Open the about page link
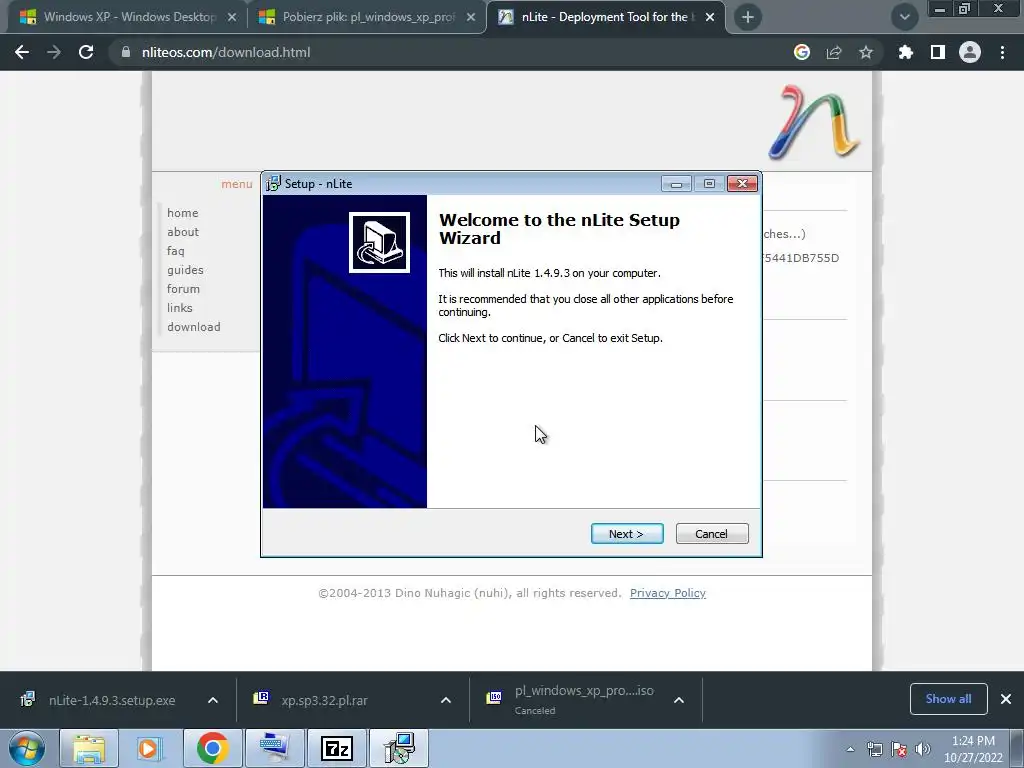Screen dimensions: 1024x768 (183, 232)
